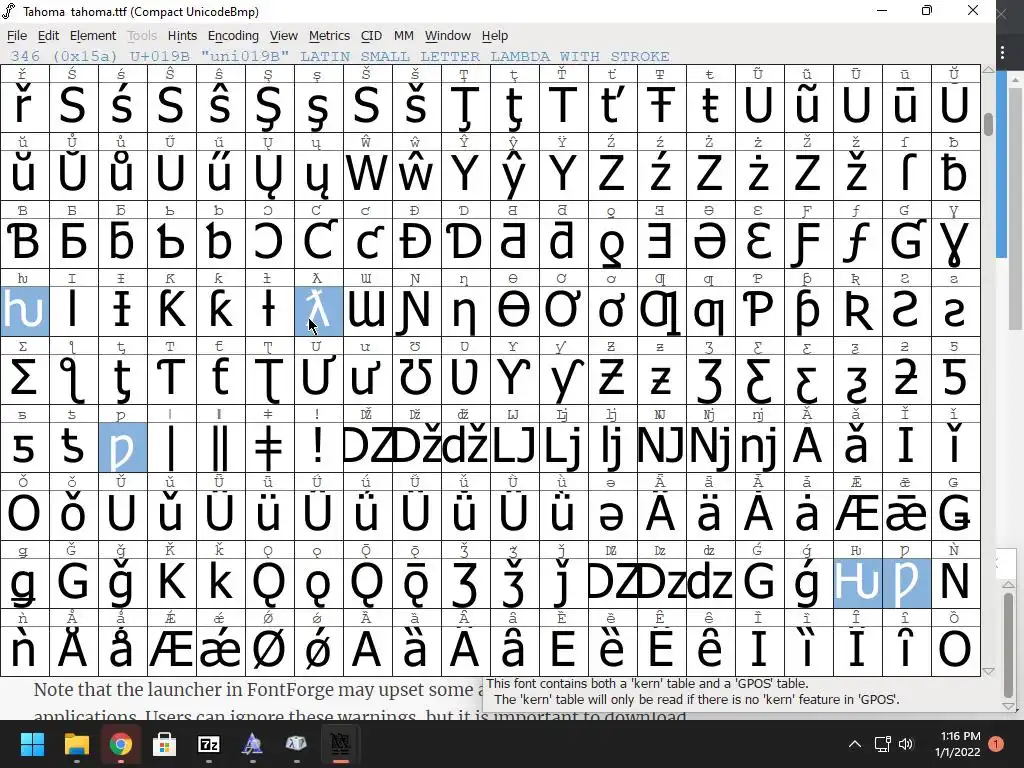Open the CID menu

tap(372, 36)
